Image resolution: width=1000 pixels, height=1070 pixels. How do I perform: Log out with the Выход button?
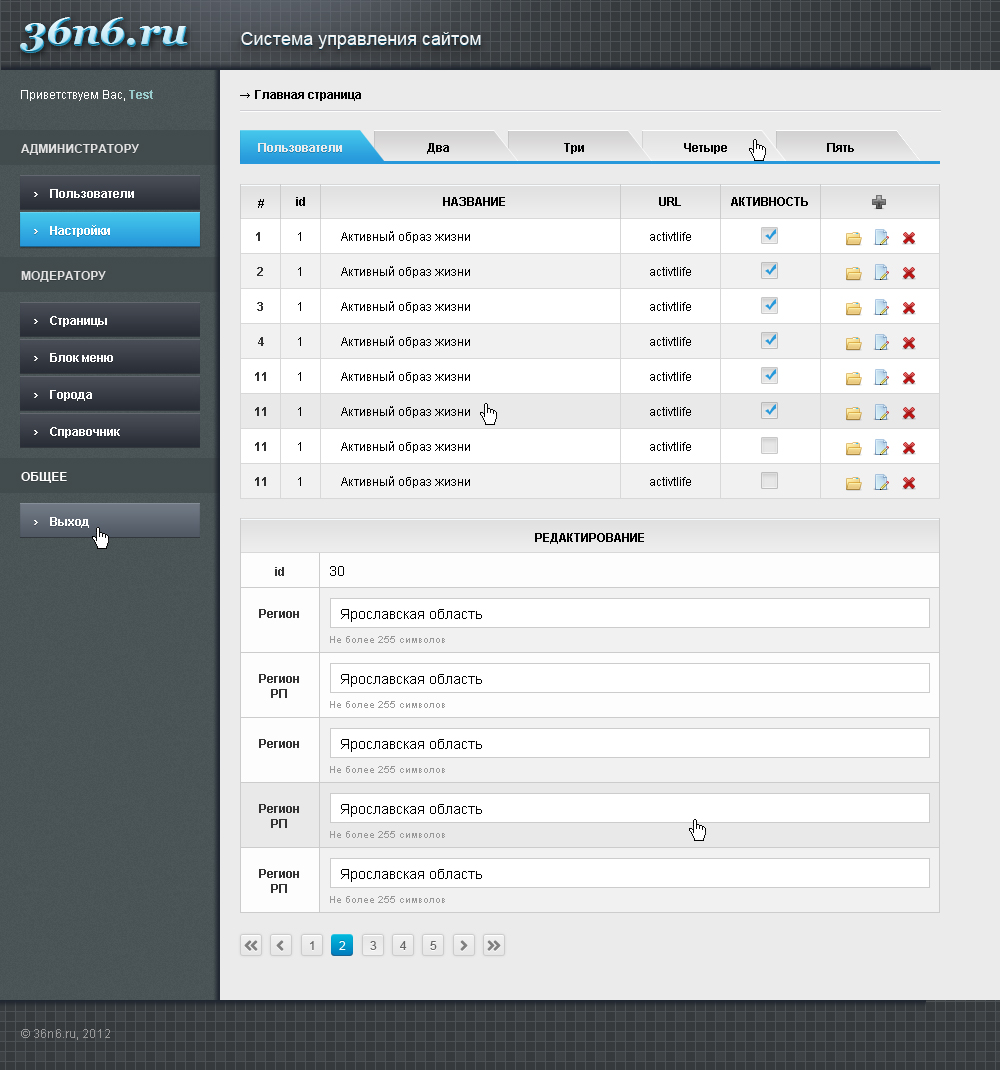pos(110,521)
